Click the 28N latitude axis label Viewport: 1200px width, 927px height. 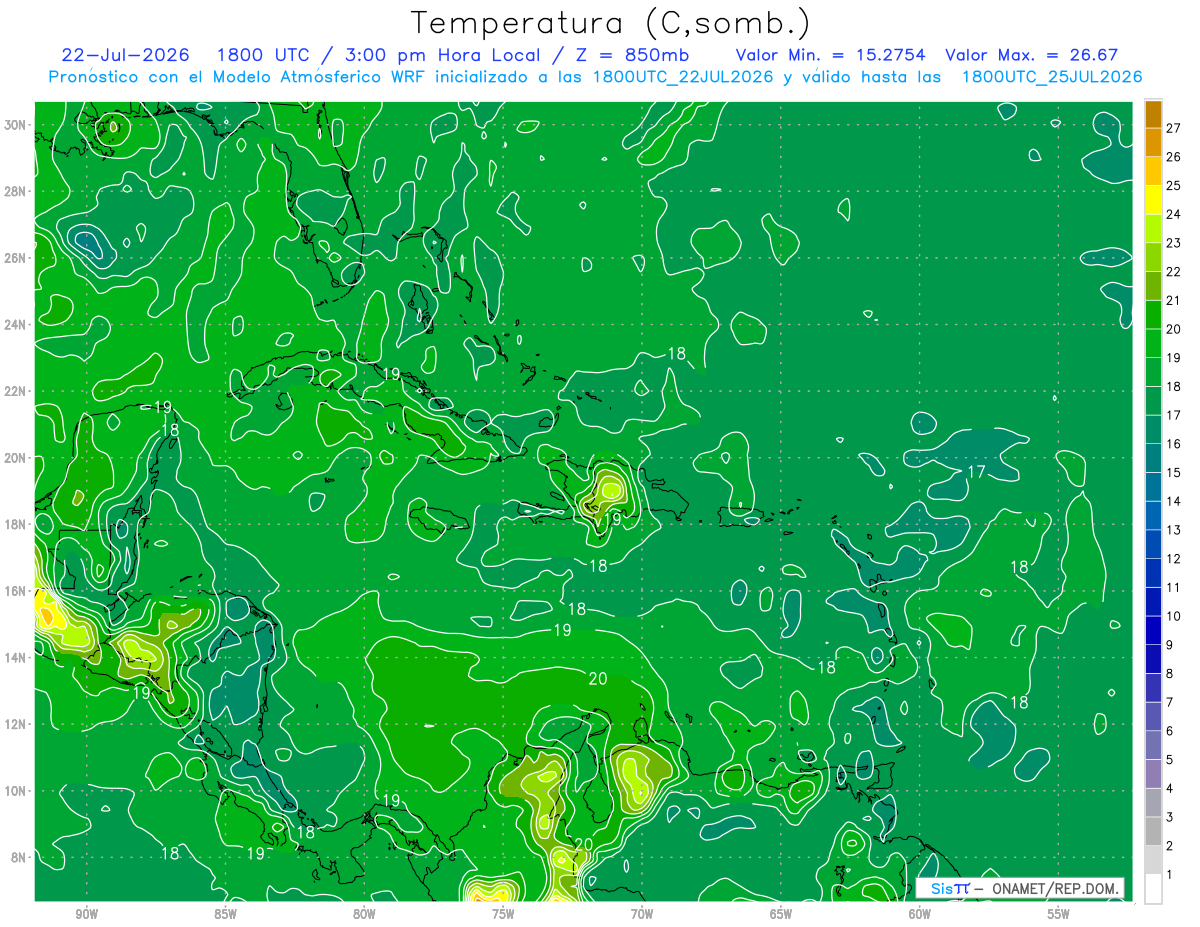point(16,191)
